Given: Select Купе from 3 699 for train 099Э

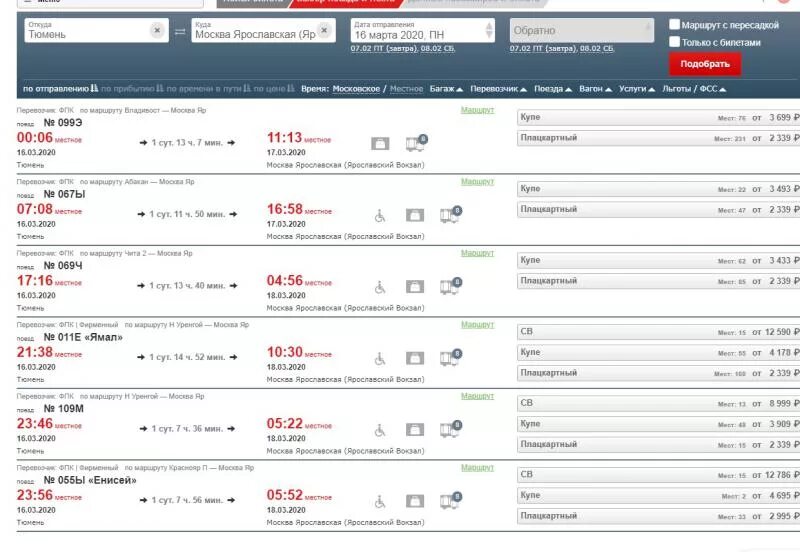Looking at the screenshot, I should [x=658, y=117].
